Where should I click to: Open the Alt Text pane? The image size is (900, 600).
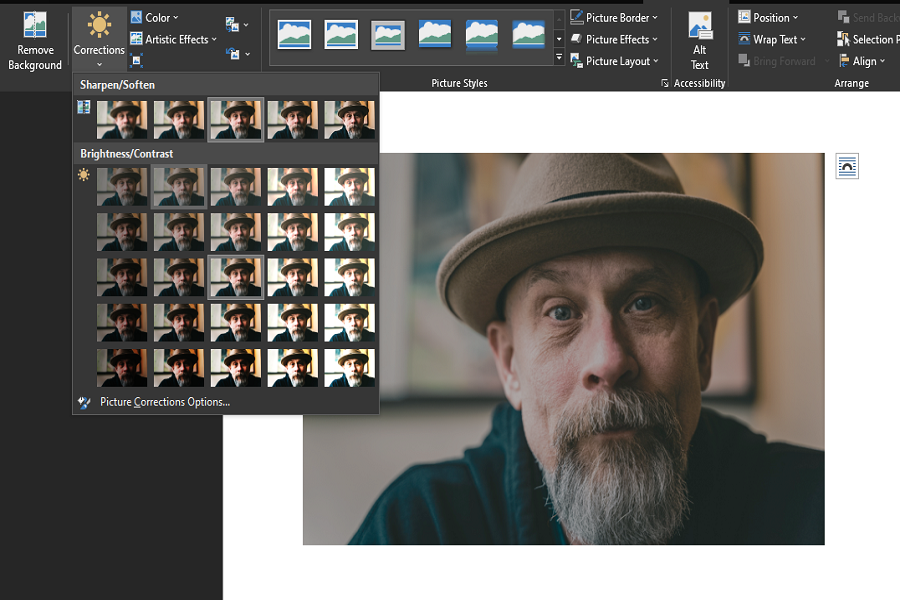[700, 40]
